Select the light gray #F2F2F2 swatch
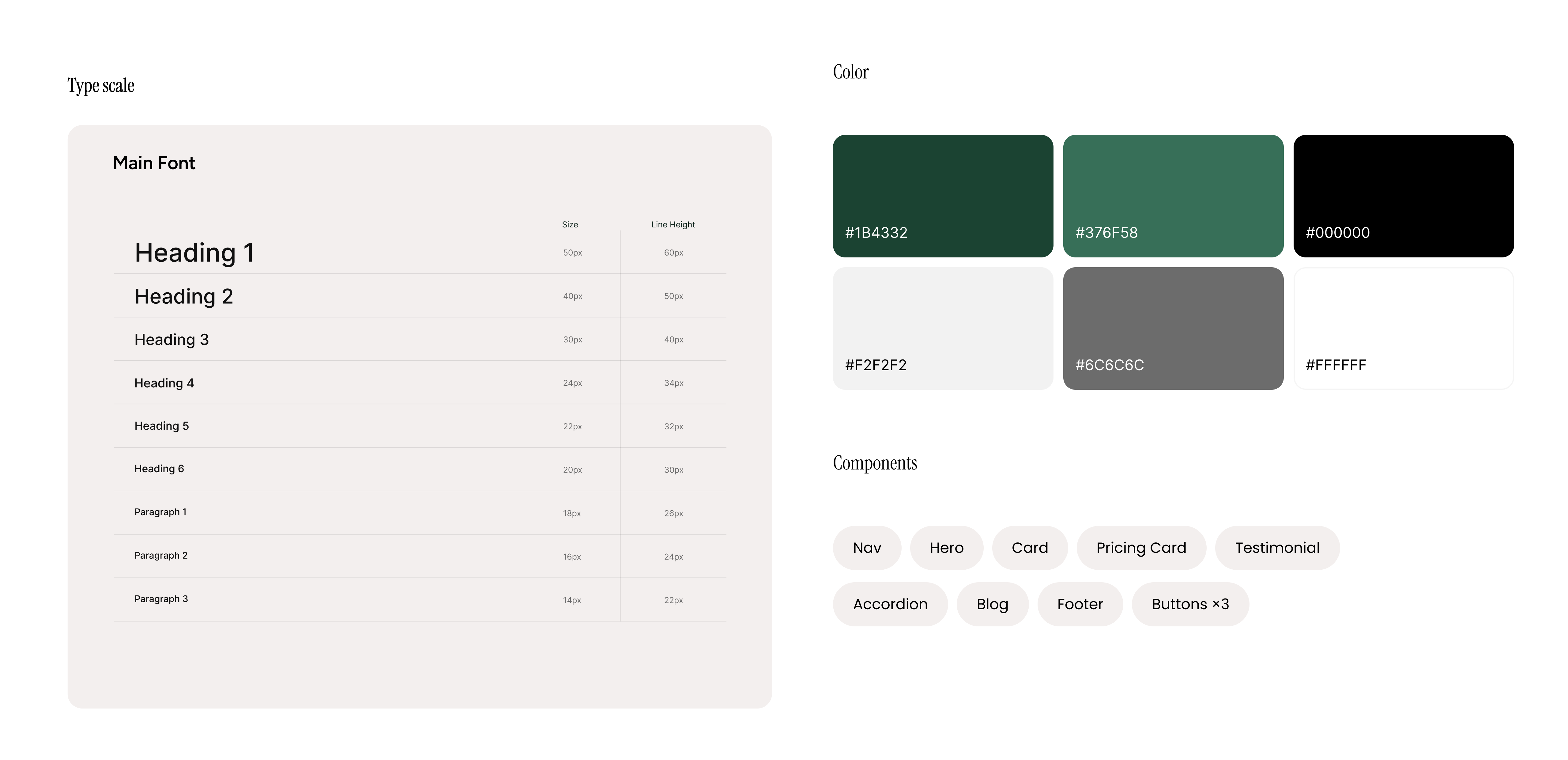Screen dimensions: 1568x760 (x=943, y=328)
